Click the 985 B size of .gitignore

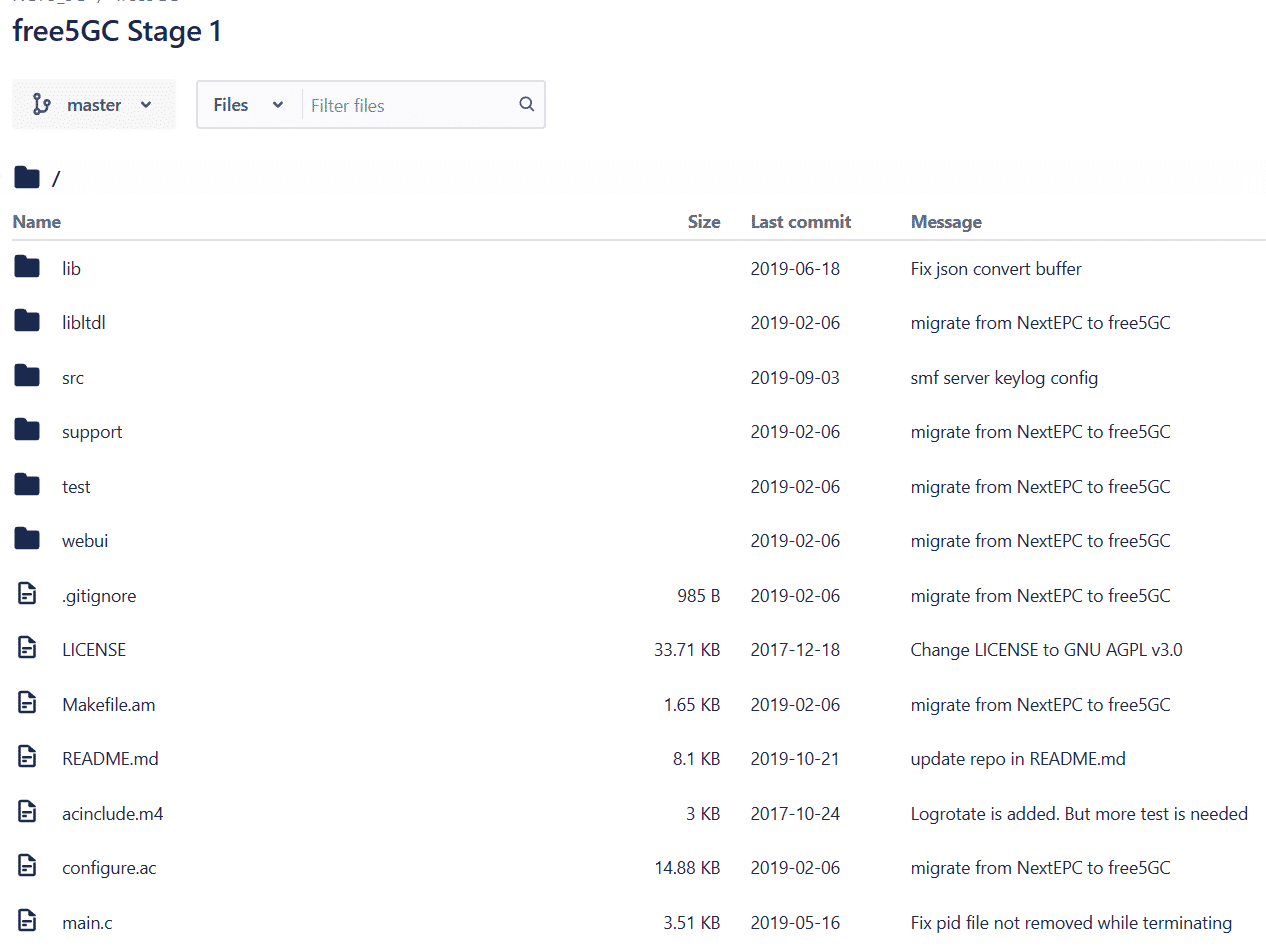698,596
